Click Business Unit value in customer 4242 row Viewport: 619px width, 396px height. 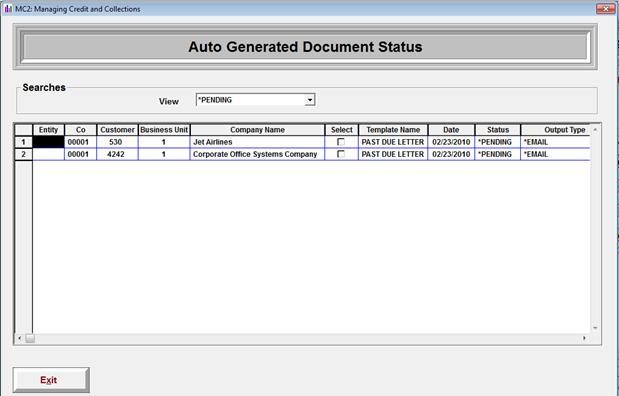pos(164,154)
